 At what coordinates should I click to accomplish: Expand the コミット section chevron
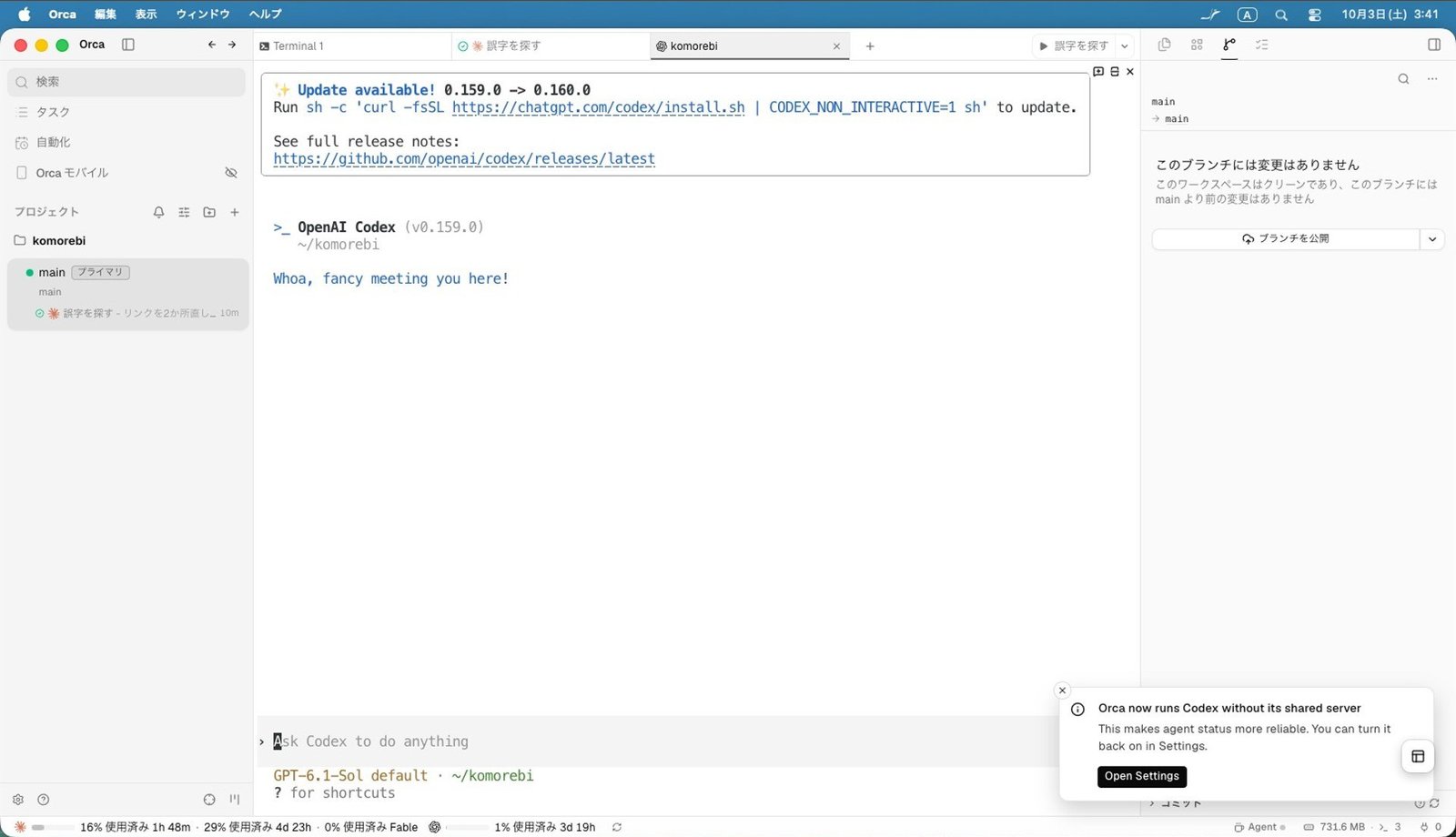(1152, 803)
